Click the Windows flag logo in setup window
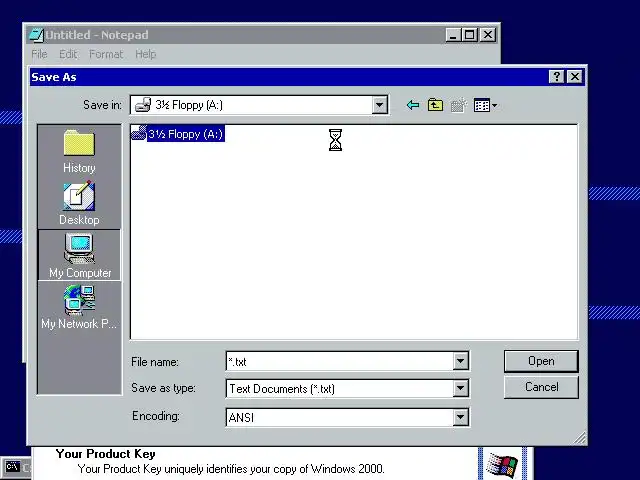 click(502, 465)
